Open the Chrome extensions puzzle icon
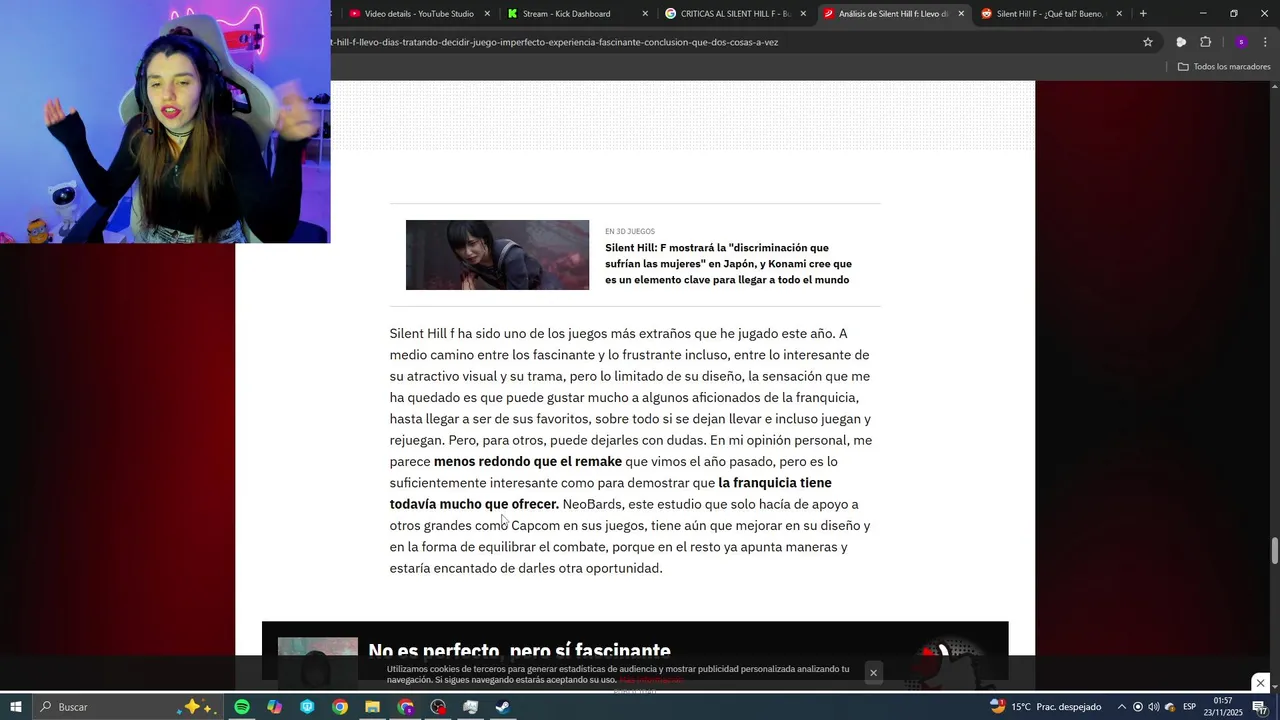This screenshot has width=1280, height=720. point(1205,42)
